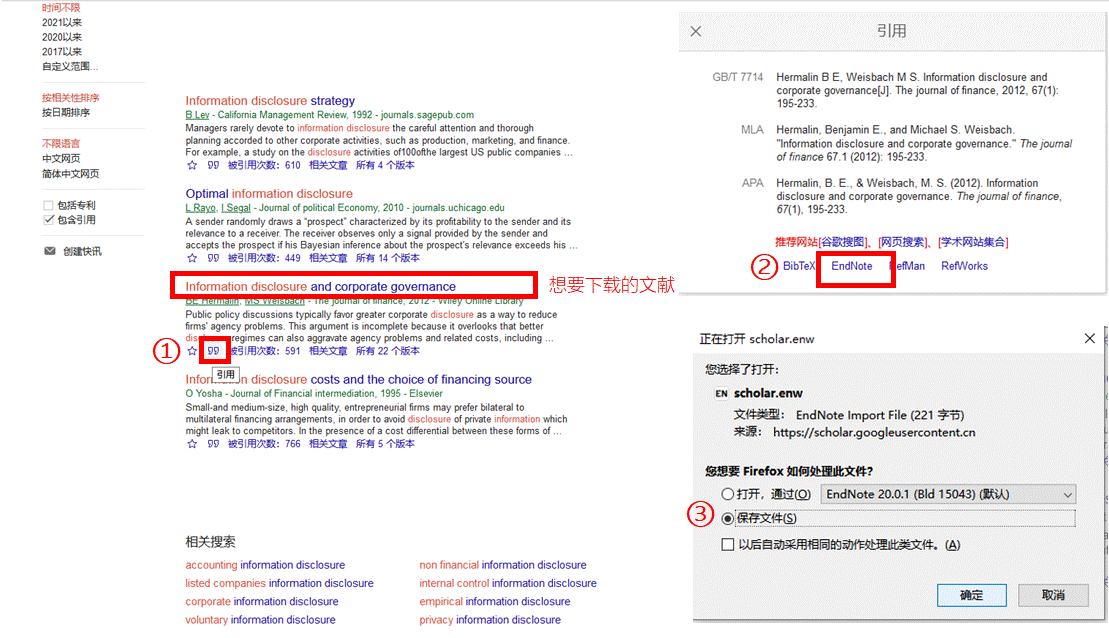Choose the RefWorks export option
Viewport: 1109px width, 638px height.
[x=964, y=266]
